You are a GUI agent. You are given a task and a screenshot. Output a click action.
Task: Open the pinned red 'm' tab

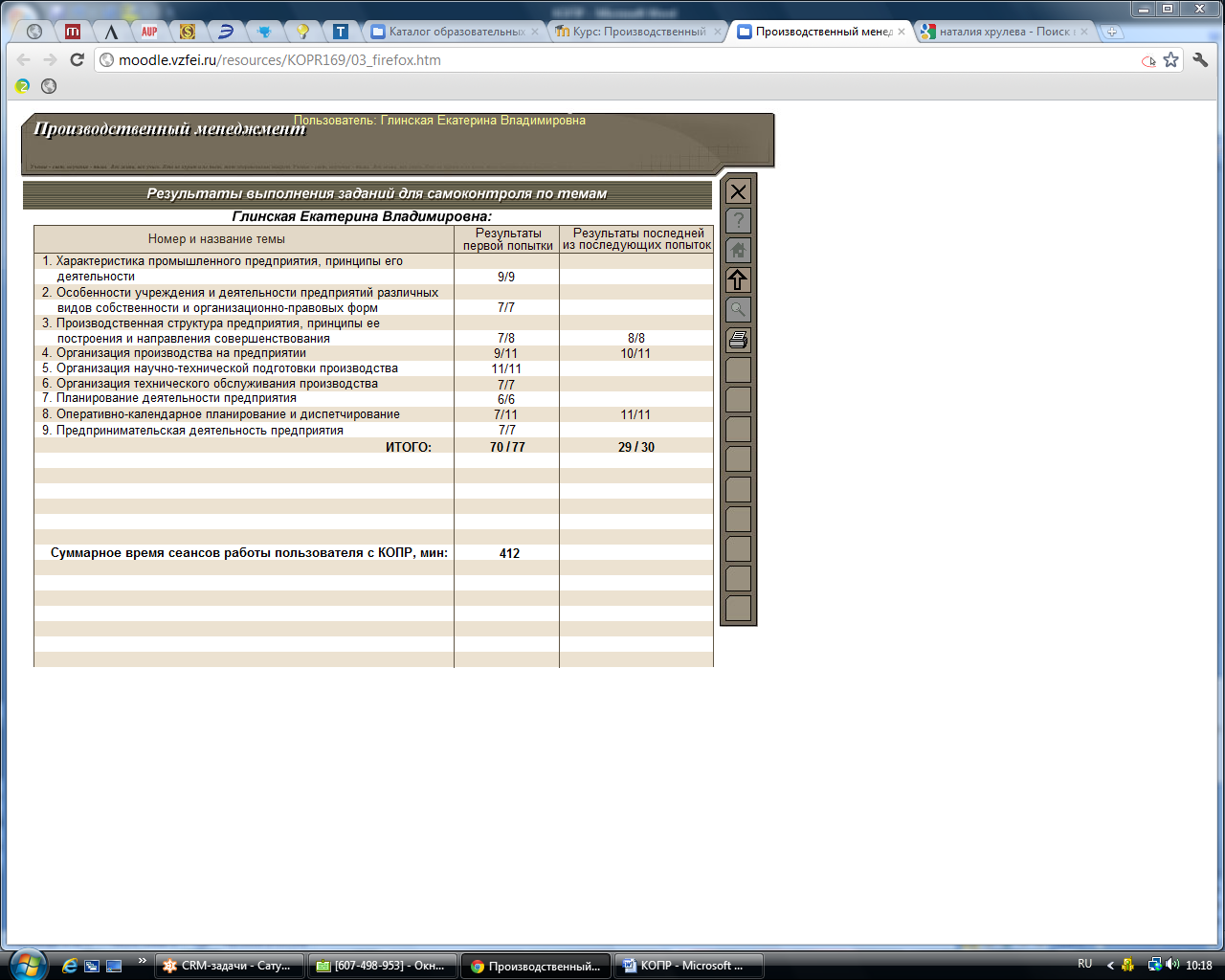click(73, 32)
